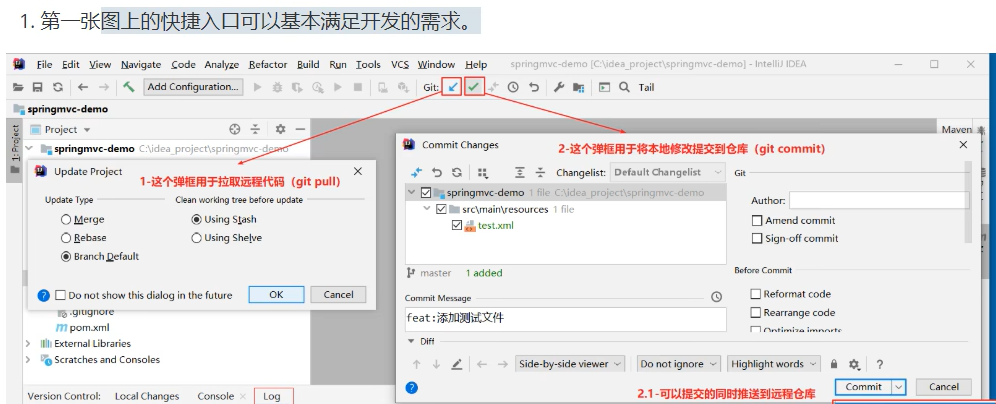Expand Scratches and Consoles node

pyautogui.click(x=28, y=360)
